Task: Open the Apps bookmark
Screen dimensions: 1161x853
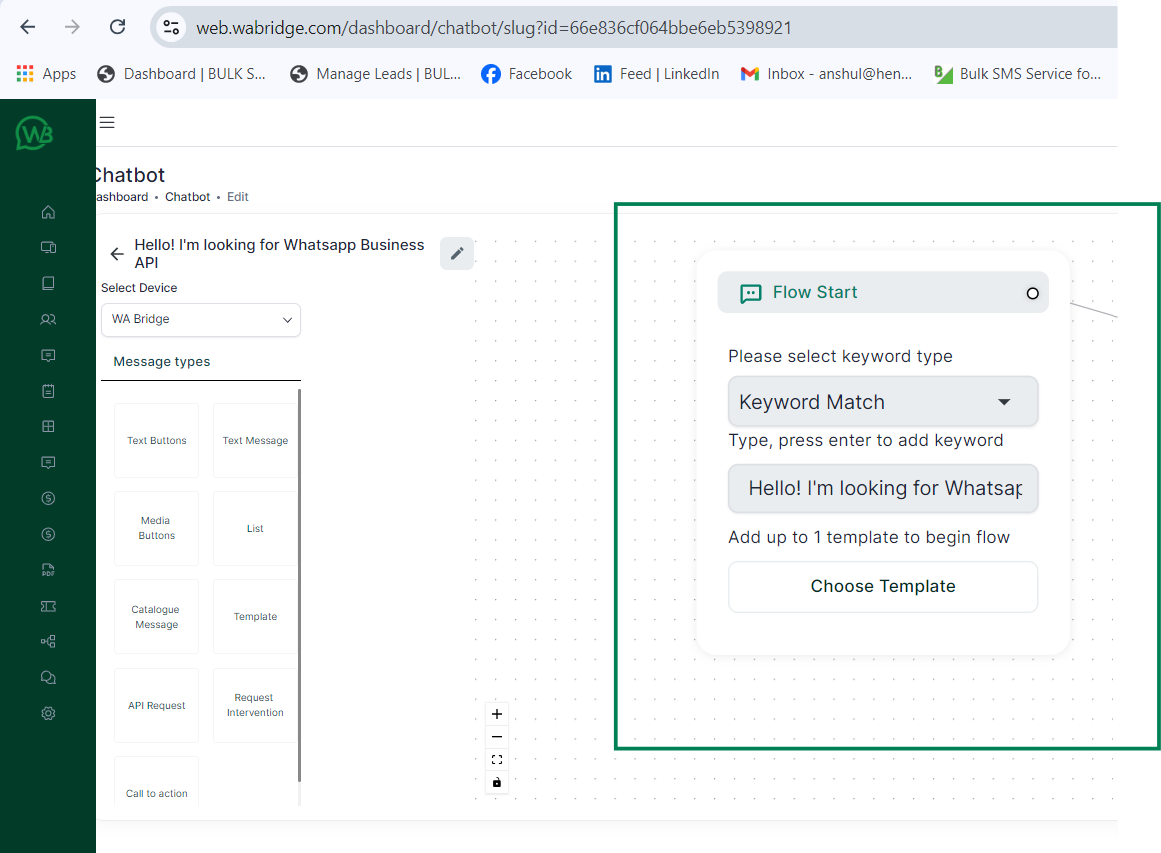Action: 46,73
